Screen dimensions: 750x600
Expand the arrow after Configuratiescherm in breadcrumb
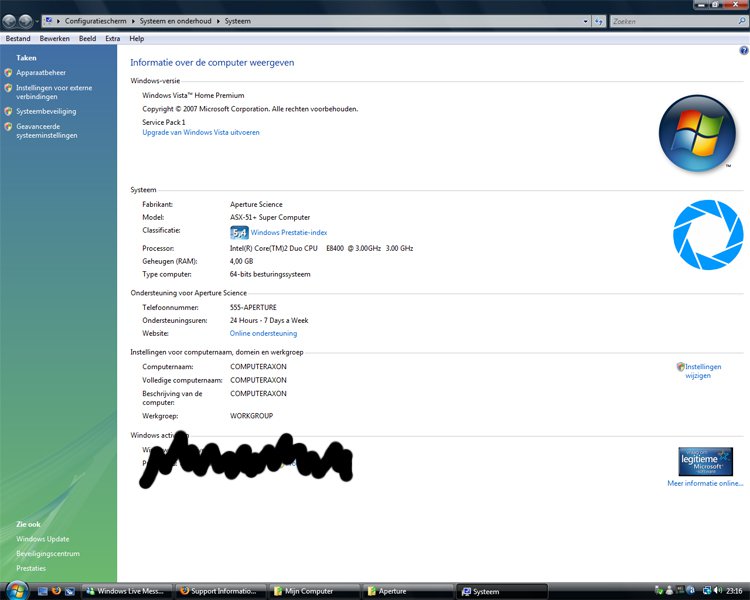(x=133, y=21)
